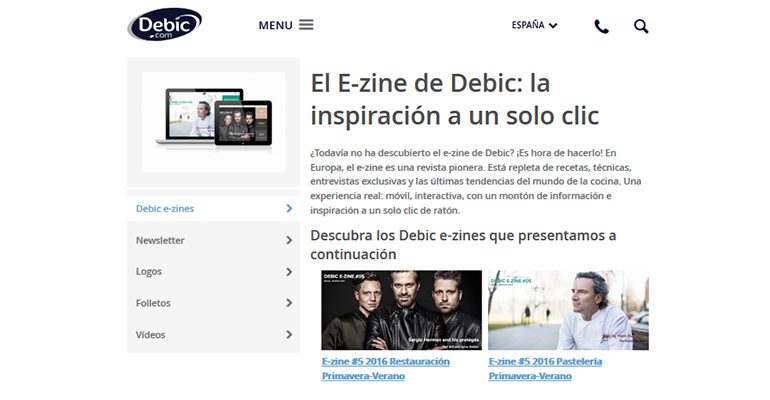Click the MENU text label
The height and width of the screenshot is (400, 770).
click(275, 26)
